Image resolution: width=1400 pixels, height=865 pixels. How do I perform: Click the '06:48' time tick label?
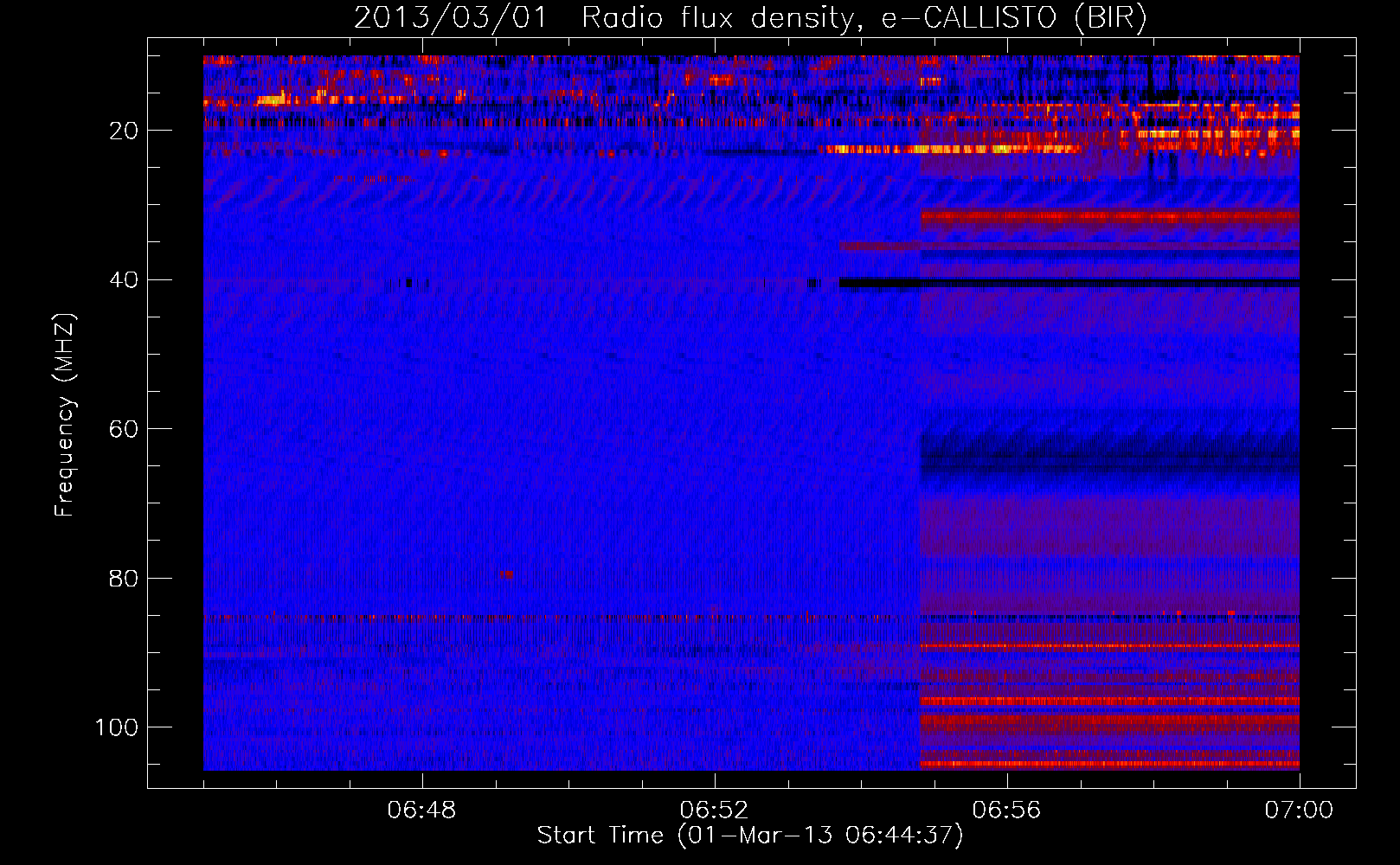[422, 811]
